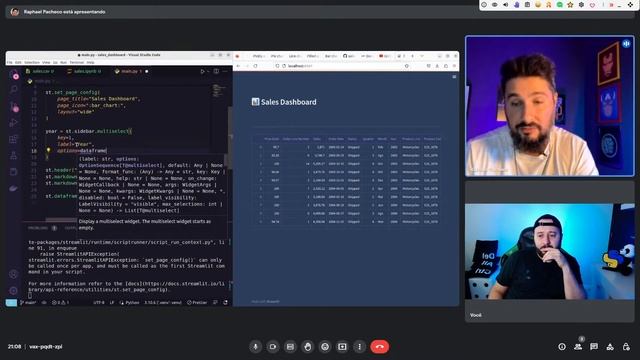
Task: Open the File menu in VS Code
Action: click(9, 62)
